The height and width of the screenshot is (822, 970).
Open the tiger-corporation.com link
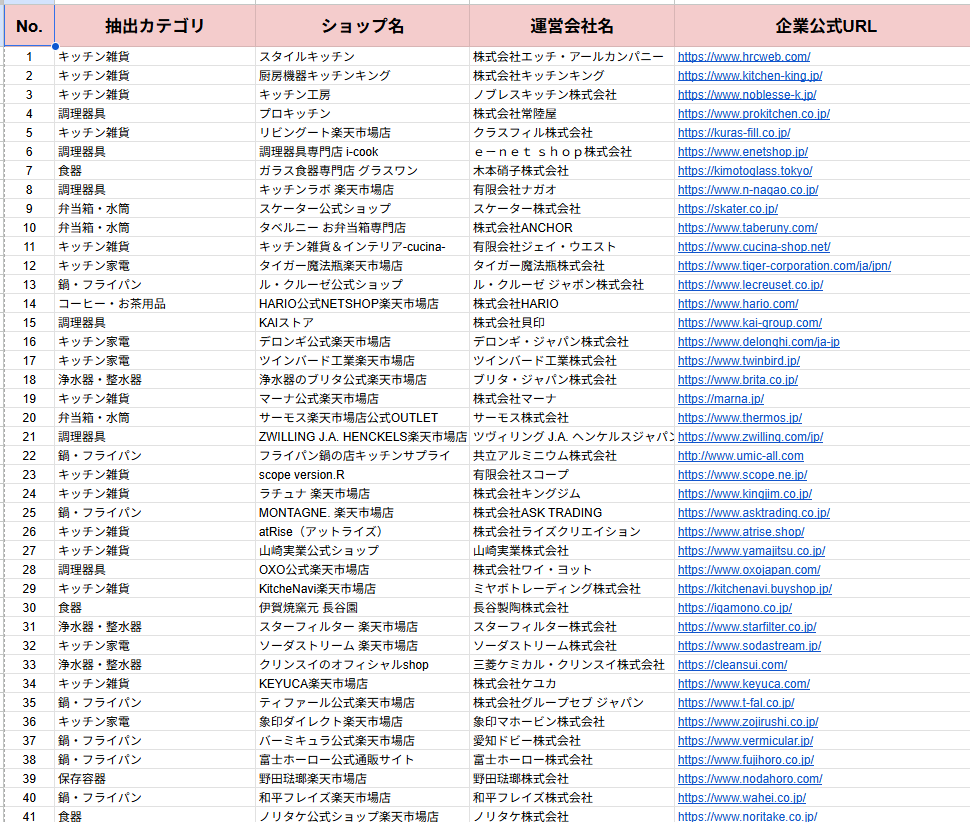(784, 266)
